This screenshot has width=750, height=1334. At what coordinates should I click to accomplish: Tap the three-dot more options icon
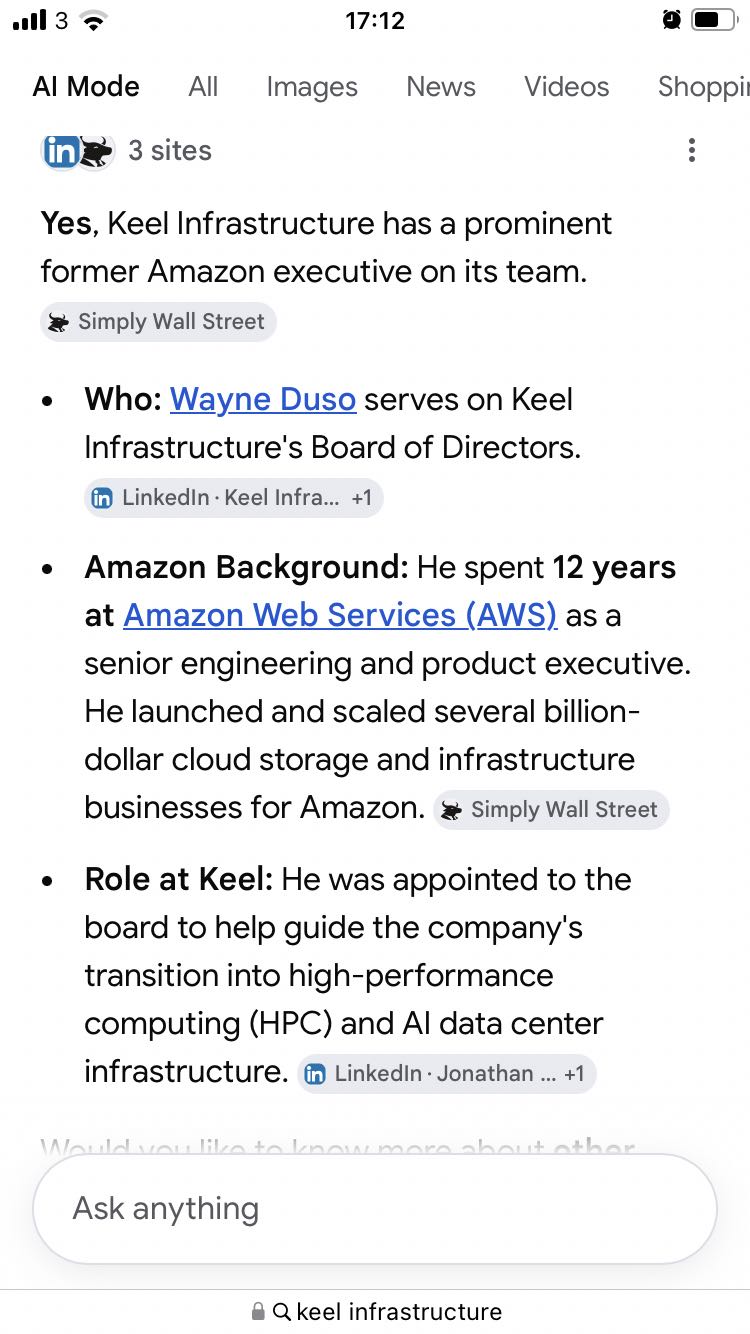[691, 151]
